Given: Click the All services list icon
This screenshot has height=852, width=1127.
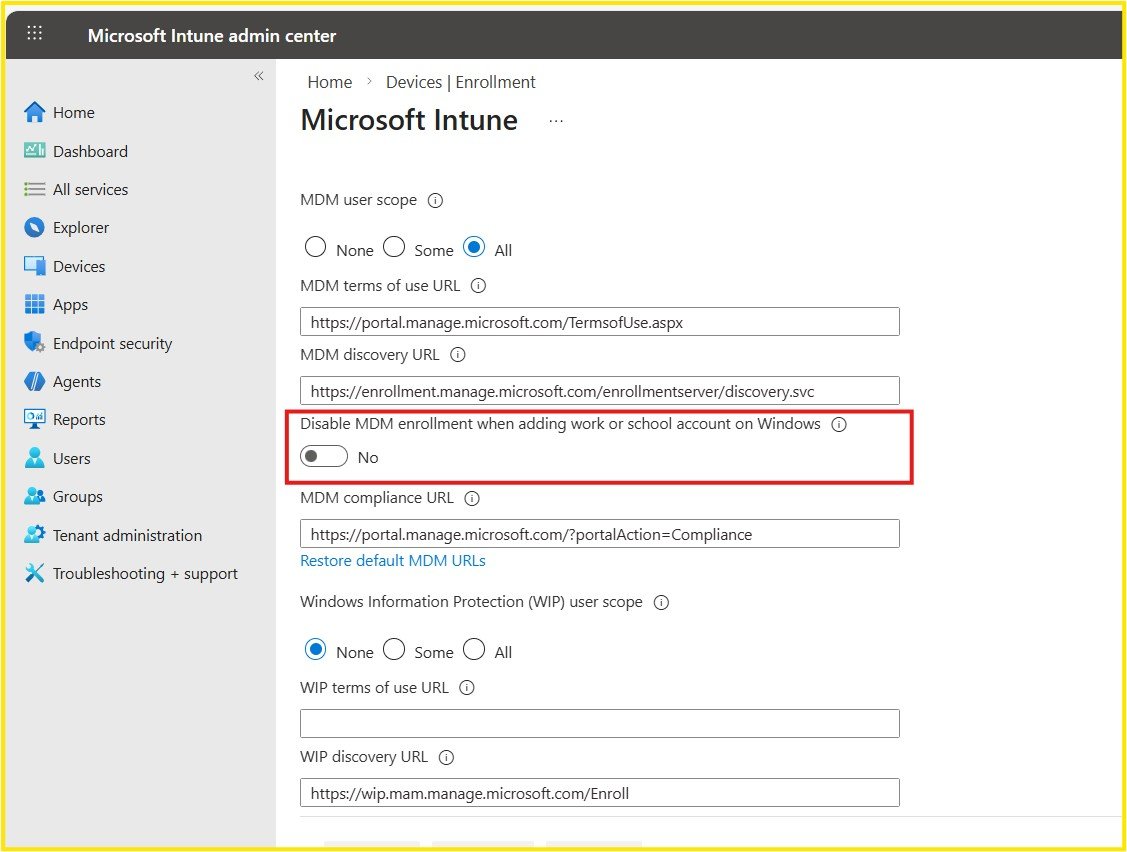Looking at the screenshot, I should 34,189.
